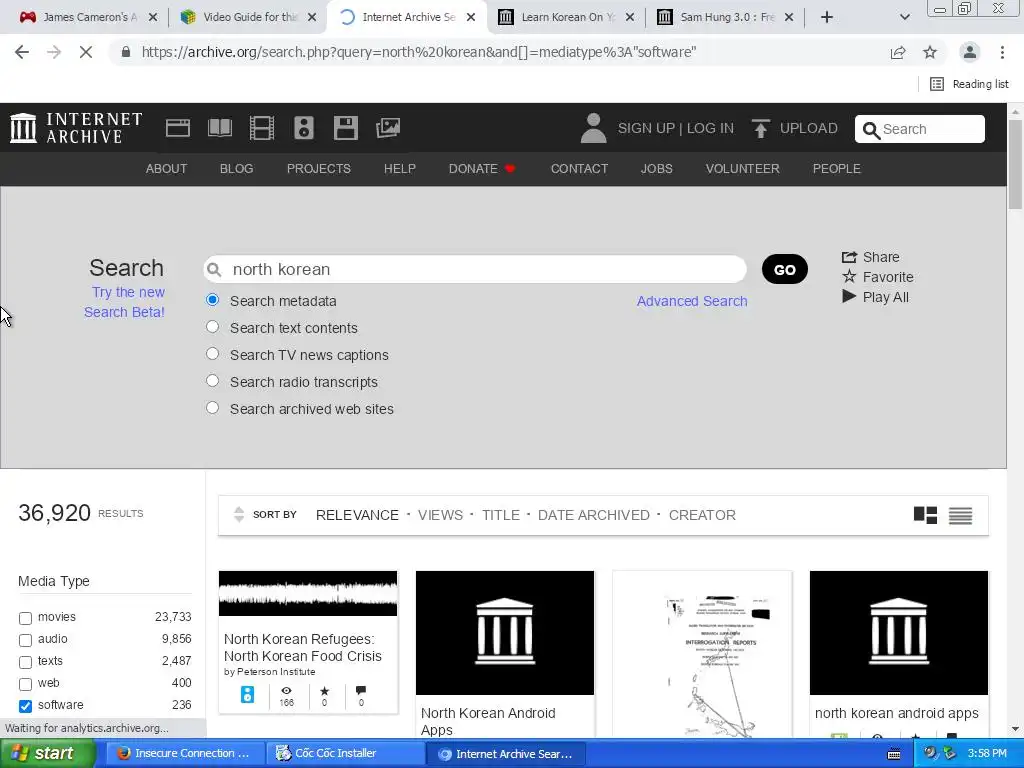Viewport: 1024px width, 768px height.
Task: Open the PROJECTS menu item
Action: pos(319,168)
